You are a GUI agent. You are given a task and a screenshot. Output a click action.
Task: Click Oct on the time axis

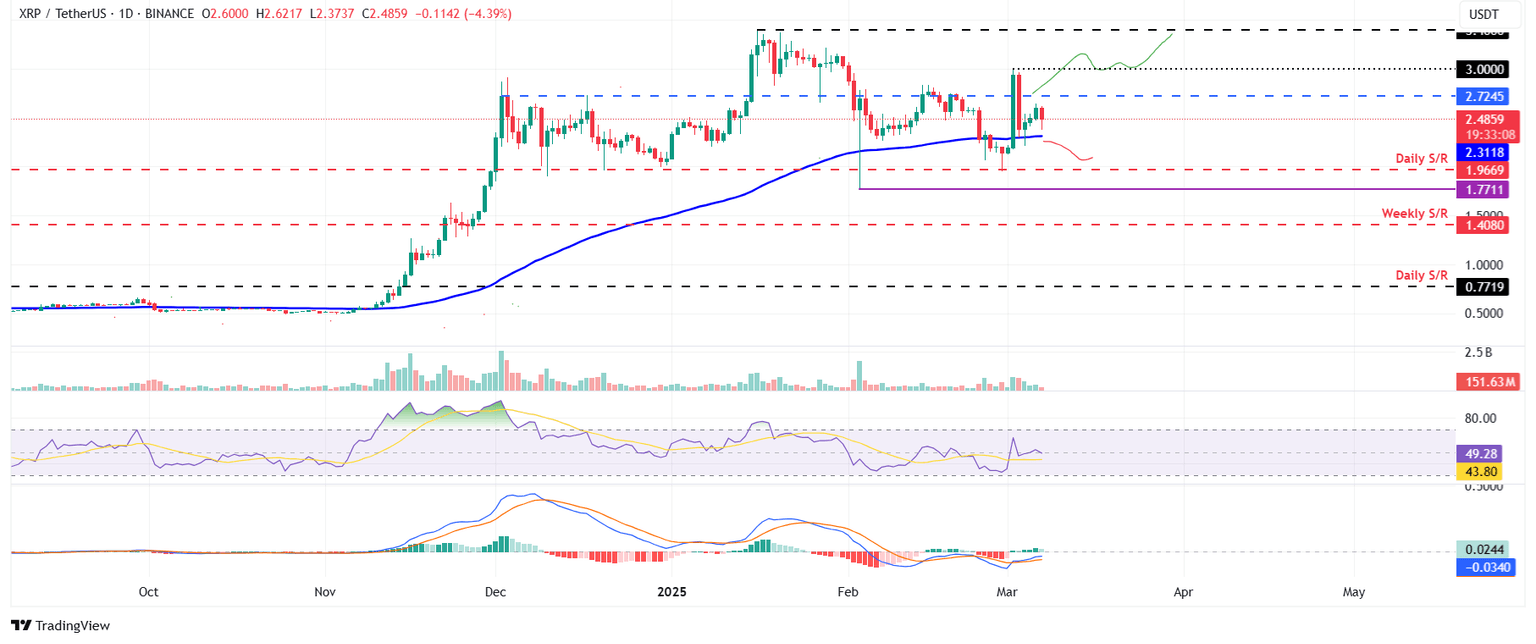point(149,592)
